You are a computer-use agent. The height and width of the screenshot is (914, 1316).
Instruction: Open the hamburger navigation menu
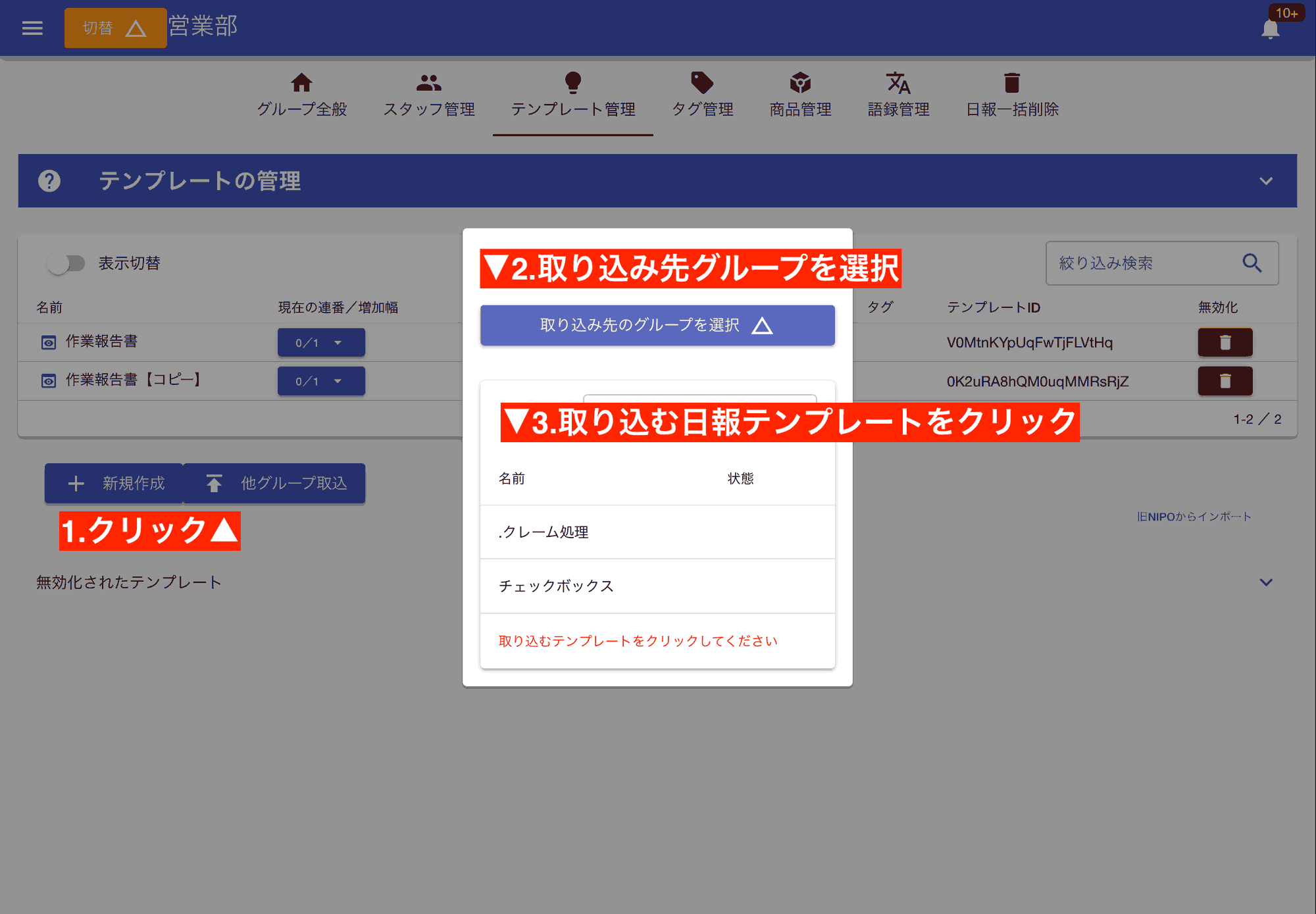(32, 28)
